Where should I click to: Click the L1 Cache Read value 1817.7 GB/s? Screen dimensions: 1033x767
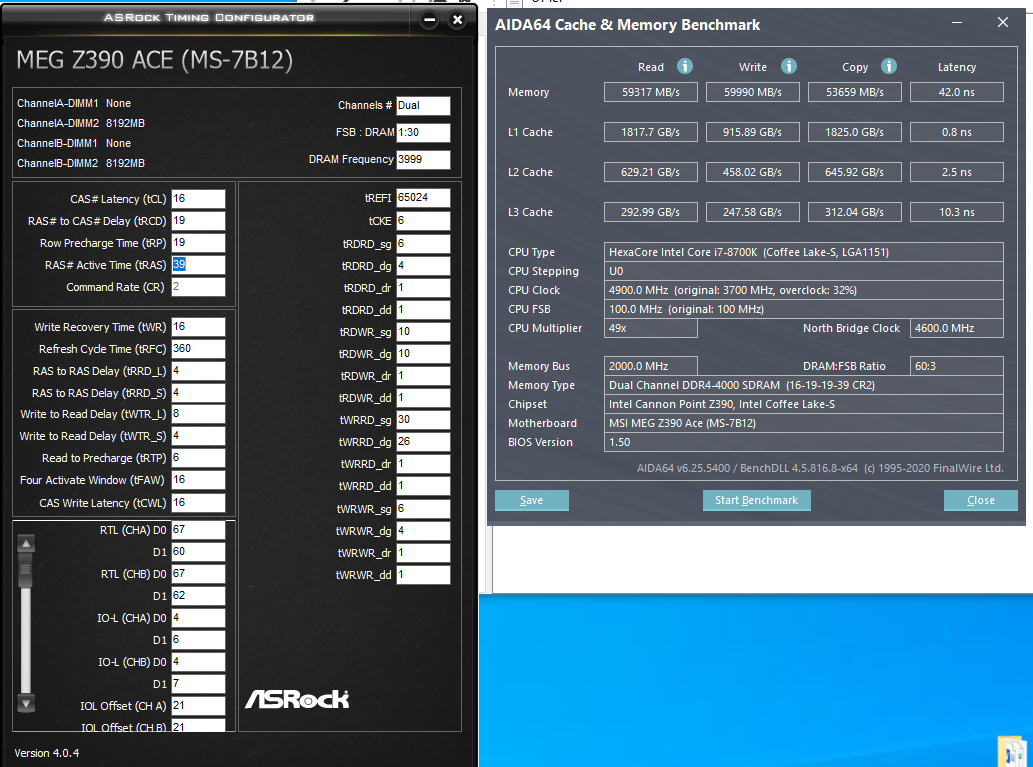tap(650, 132)
